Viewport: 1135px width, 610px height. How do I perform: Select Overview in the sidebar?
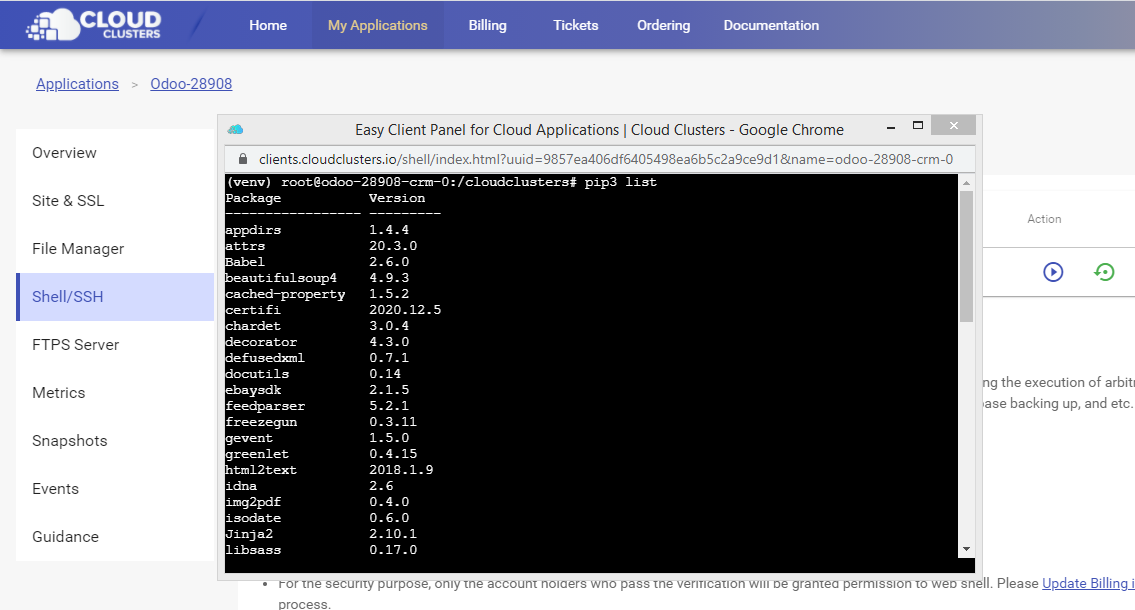64,152
